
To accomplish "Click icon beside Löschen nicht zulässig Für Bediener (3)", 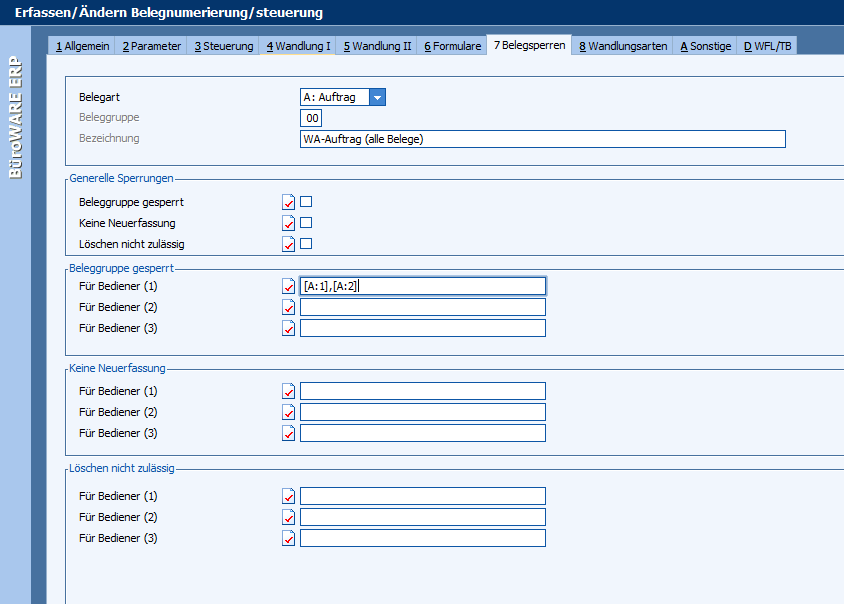I will point(289,538).
